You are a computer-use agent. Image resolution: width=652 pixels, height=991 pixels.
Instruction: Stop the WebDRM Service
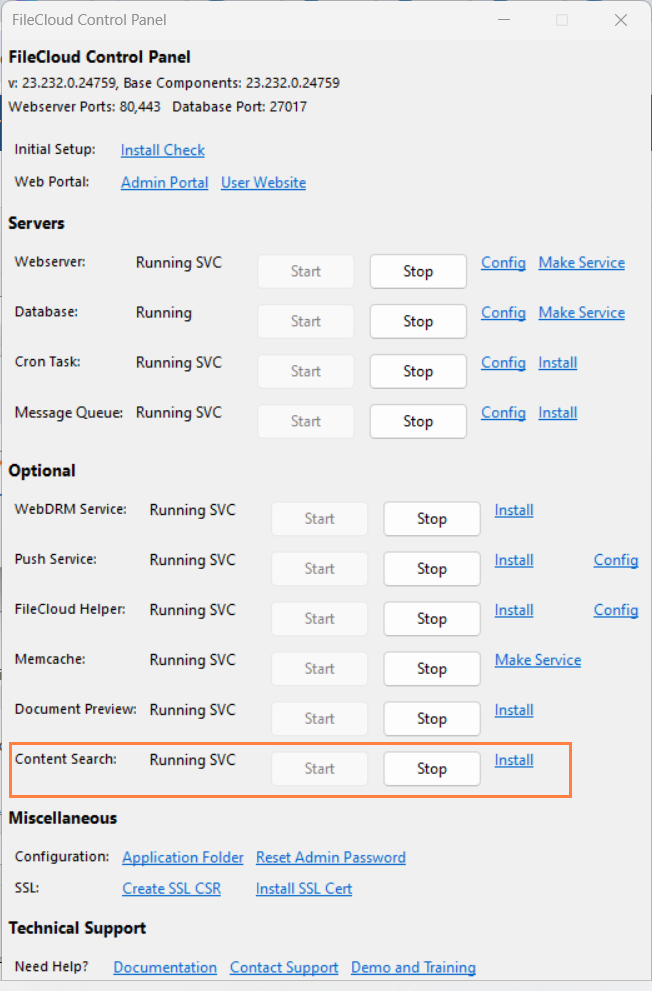pos(431,519)
